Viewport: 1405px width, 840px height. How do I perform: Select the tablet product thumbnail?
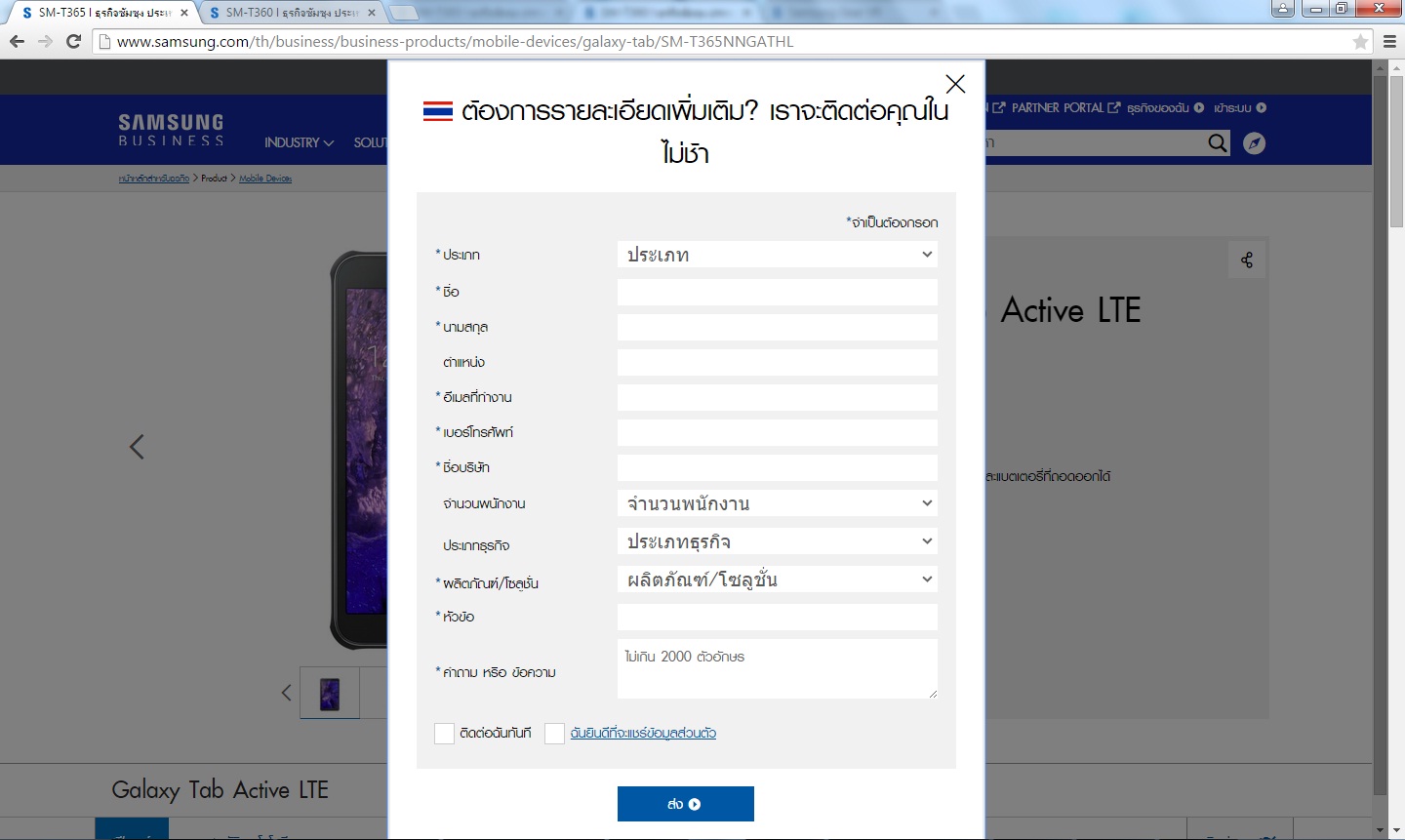coord(330,693)
